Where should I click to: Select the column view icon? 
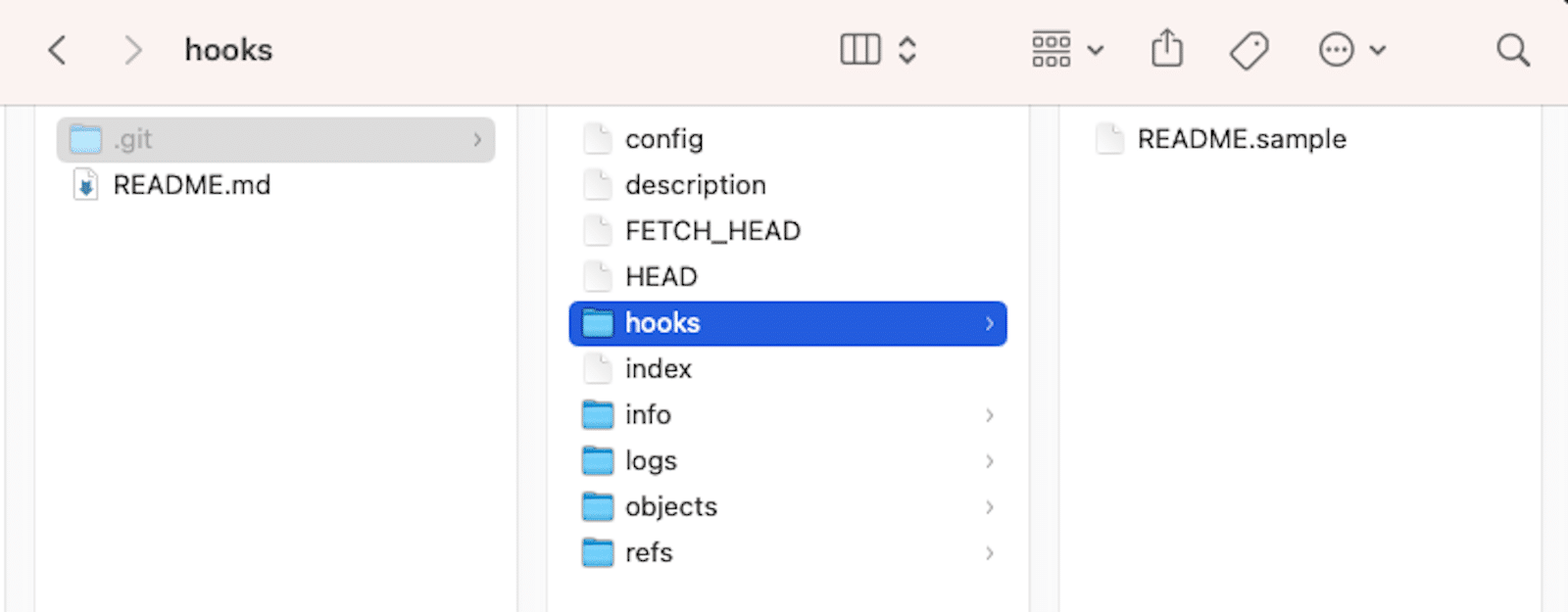tap(859, 48)
